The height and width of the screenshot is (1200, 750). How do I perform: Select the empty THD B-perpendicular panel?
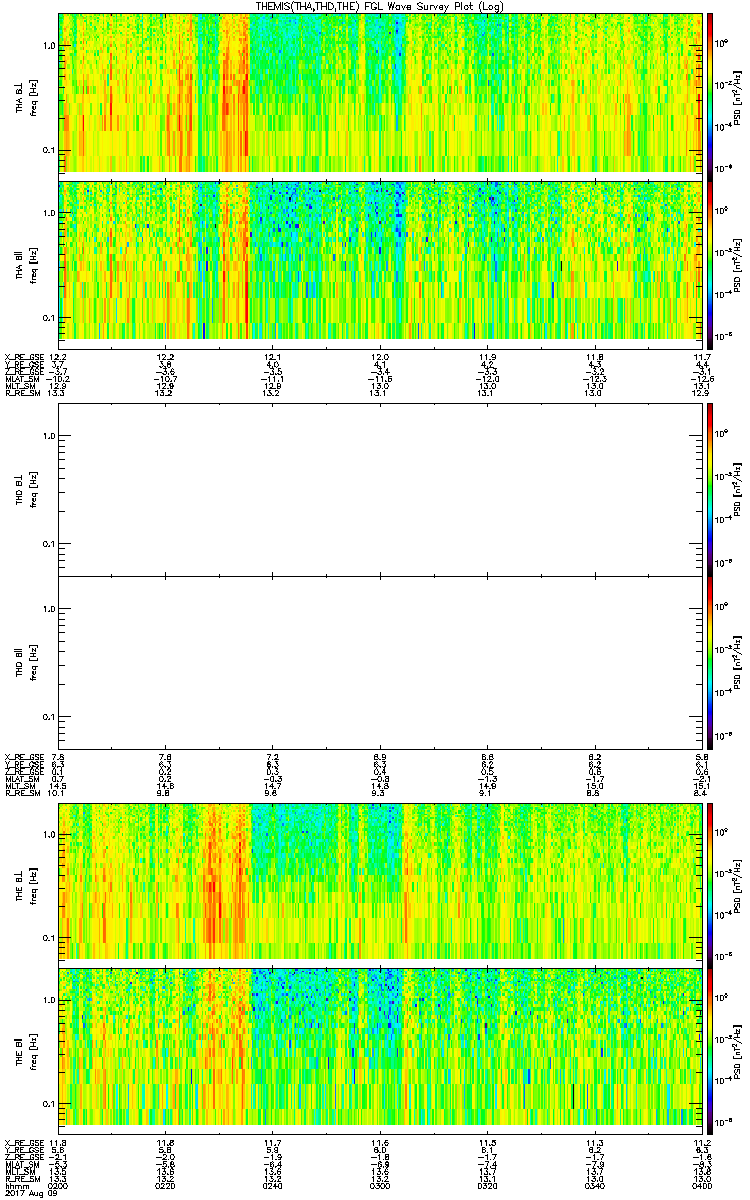[x=381, y=489]
